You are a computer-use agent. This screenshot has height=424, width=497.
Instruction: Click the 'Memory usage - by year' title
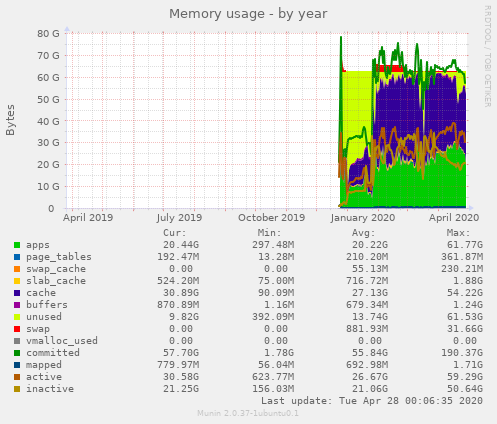click(x=248, y=14)
